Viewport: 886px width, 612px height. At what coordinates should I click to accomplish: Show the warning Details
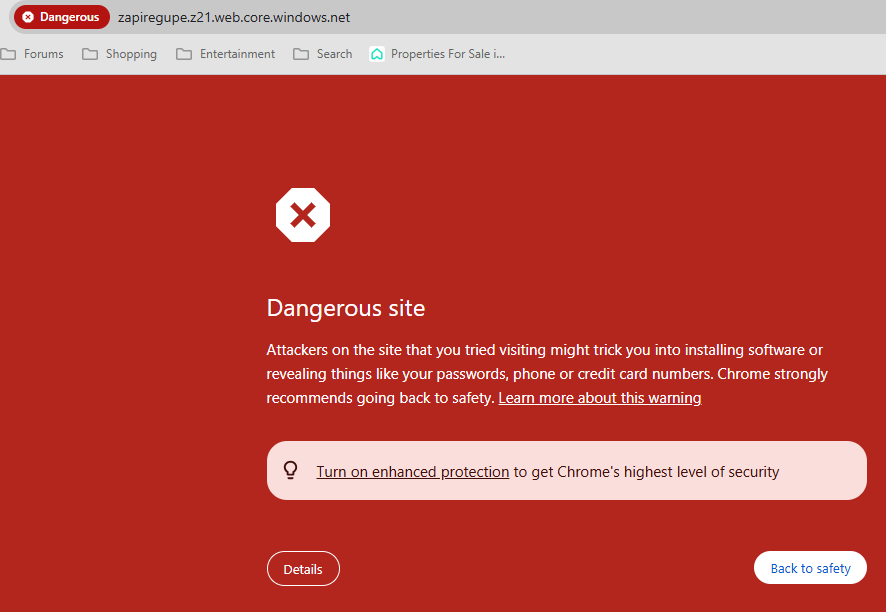(x=303, y=569)
